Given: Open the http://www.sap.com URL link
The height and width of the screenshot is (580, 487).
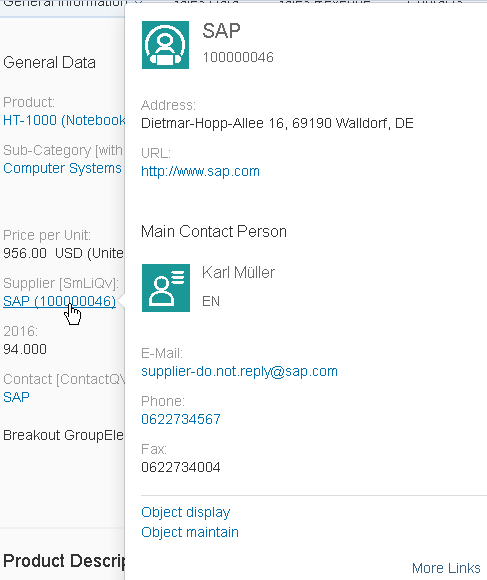Looking at the screenshot, I should point(200,171).
